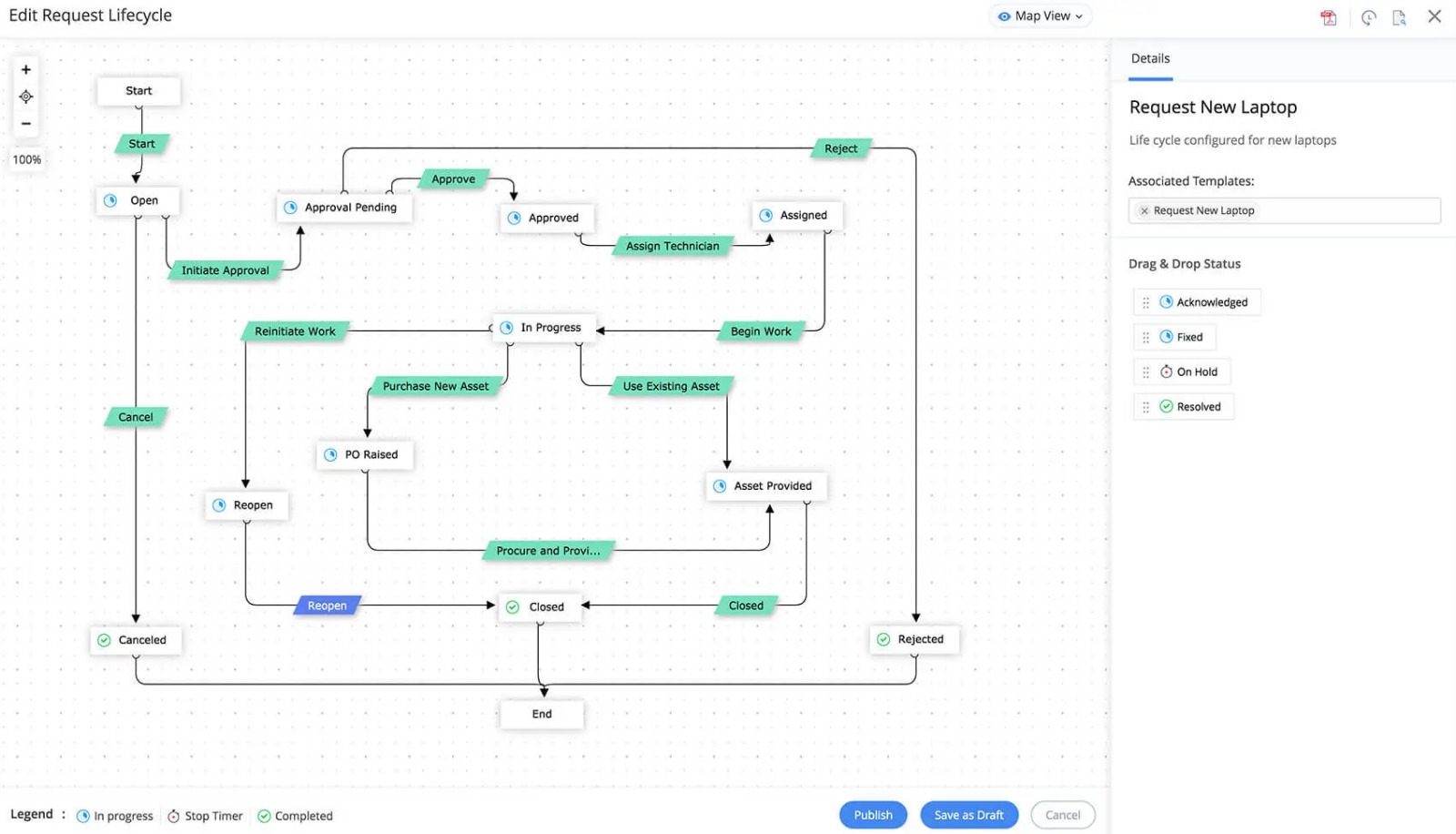Select the Assign Technician transition
This screenshot has width=1456, height=834.
point(672,247)
